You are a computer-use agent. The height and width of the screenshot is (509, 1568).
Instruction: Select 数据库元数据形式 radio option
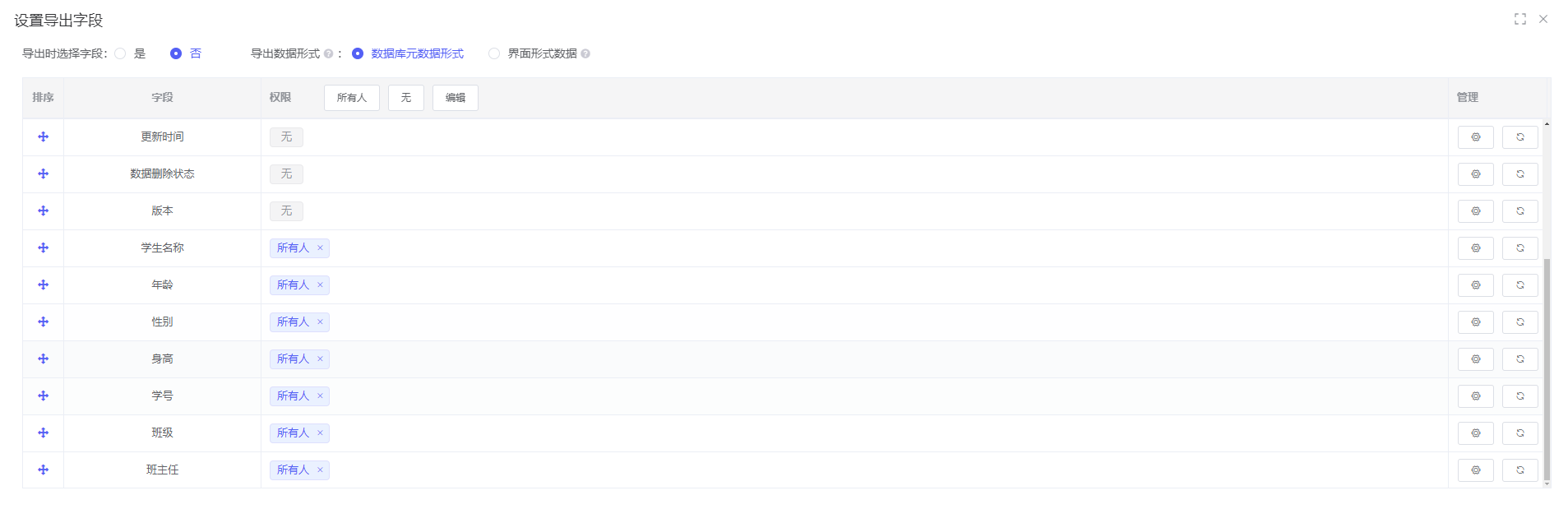coord(358,53)
